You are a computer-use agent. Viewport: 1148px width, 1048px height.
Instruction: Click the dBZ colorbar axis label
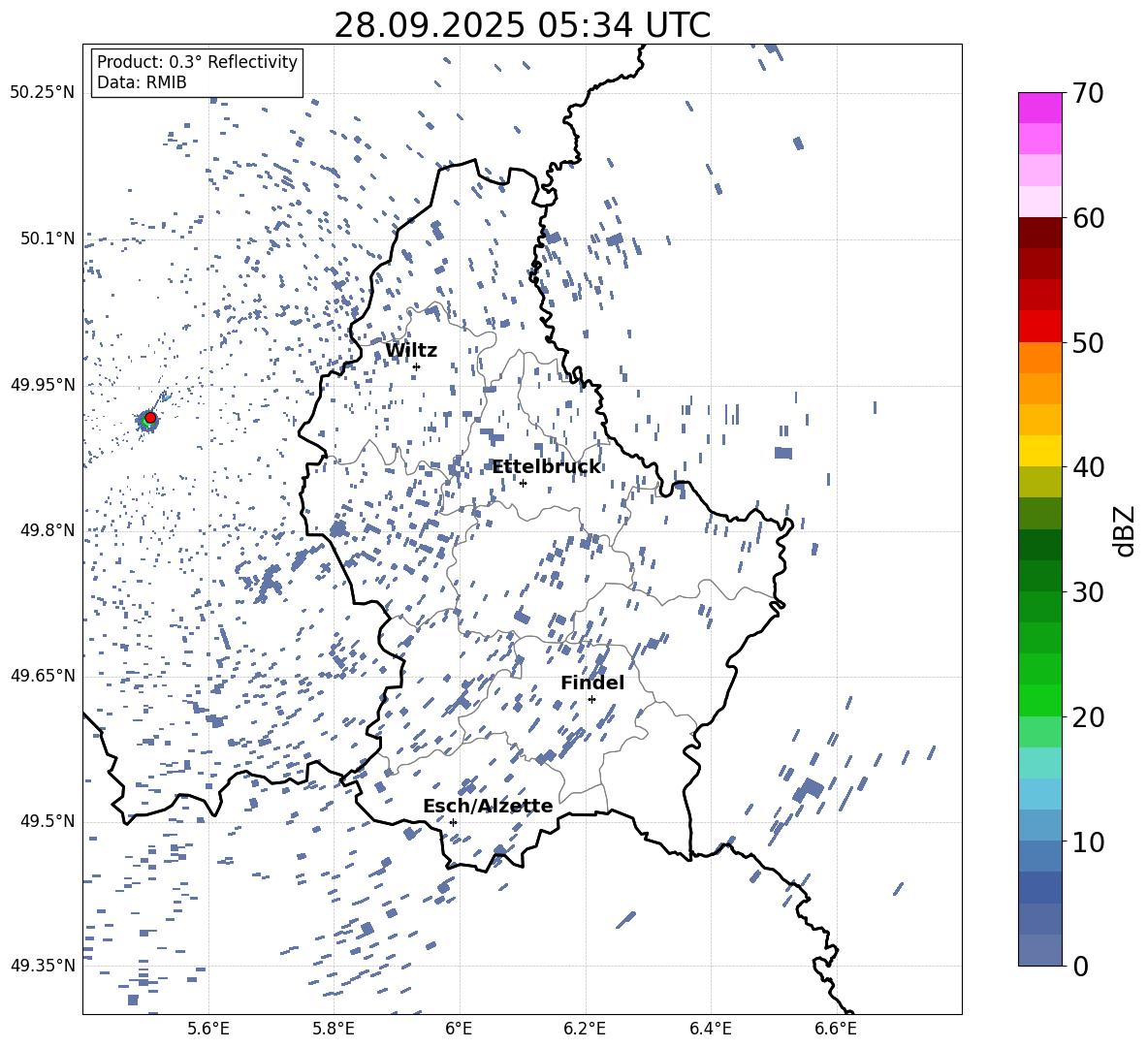pyautogui.click(x=1124, y=530)
